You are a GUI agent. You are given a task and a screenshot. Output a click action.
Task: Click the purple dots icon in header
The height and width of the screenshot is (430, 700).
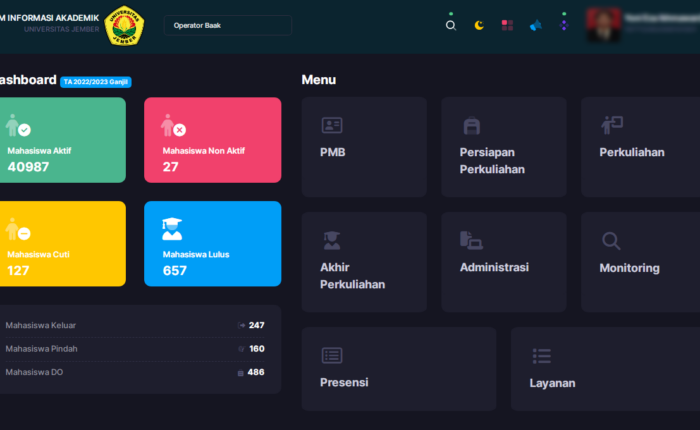click(563, 25)
